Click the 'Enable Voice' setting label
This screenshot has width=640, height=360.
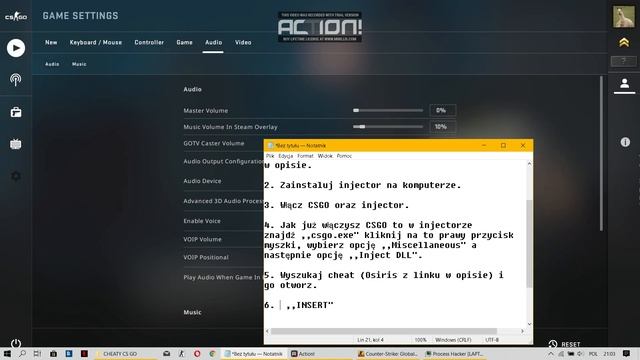coord(202,221)
